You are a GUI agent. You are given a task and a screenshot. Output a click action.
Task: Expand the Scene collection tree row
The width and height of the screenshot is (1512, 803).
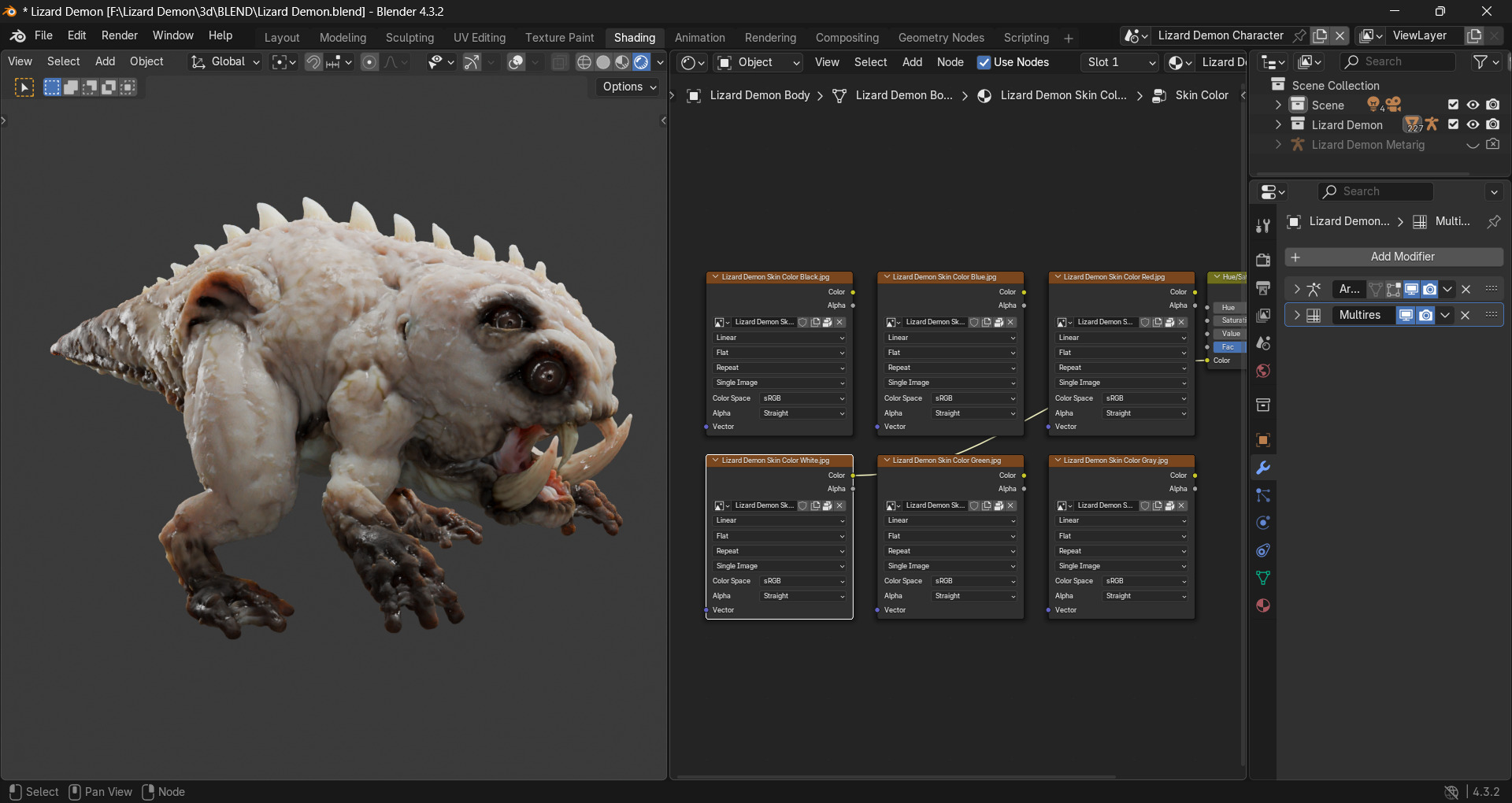coord(1278,105)
